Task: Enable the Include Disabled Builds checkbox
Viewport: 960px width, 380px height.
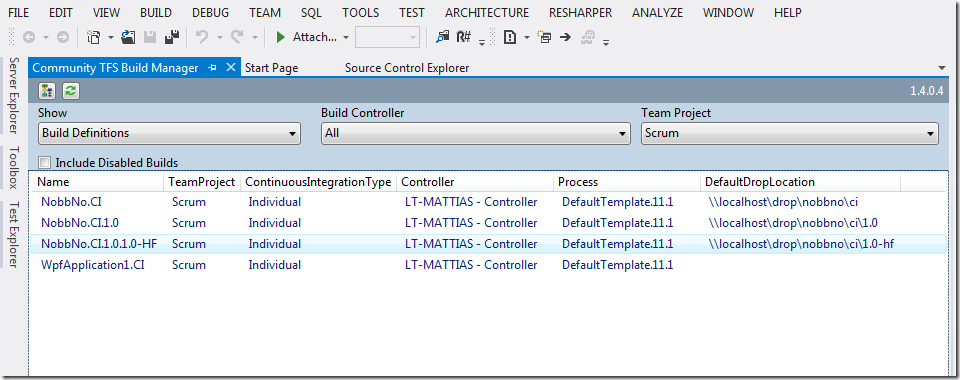Action: point(44,162)
